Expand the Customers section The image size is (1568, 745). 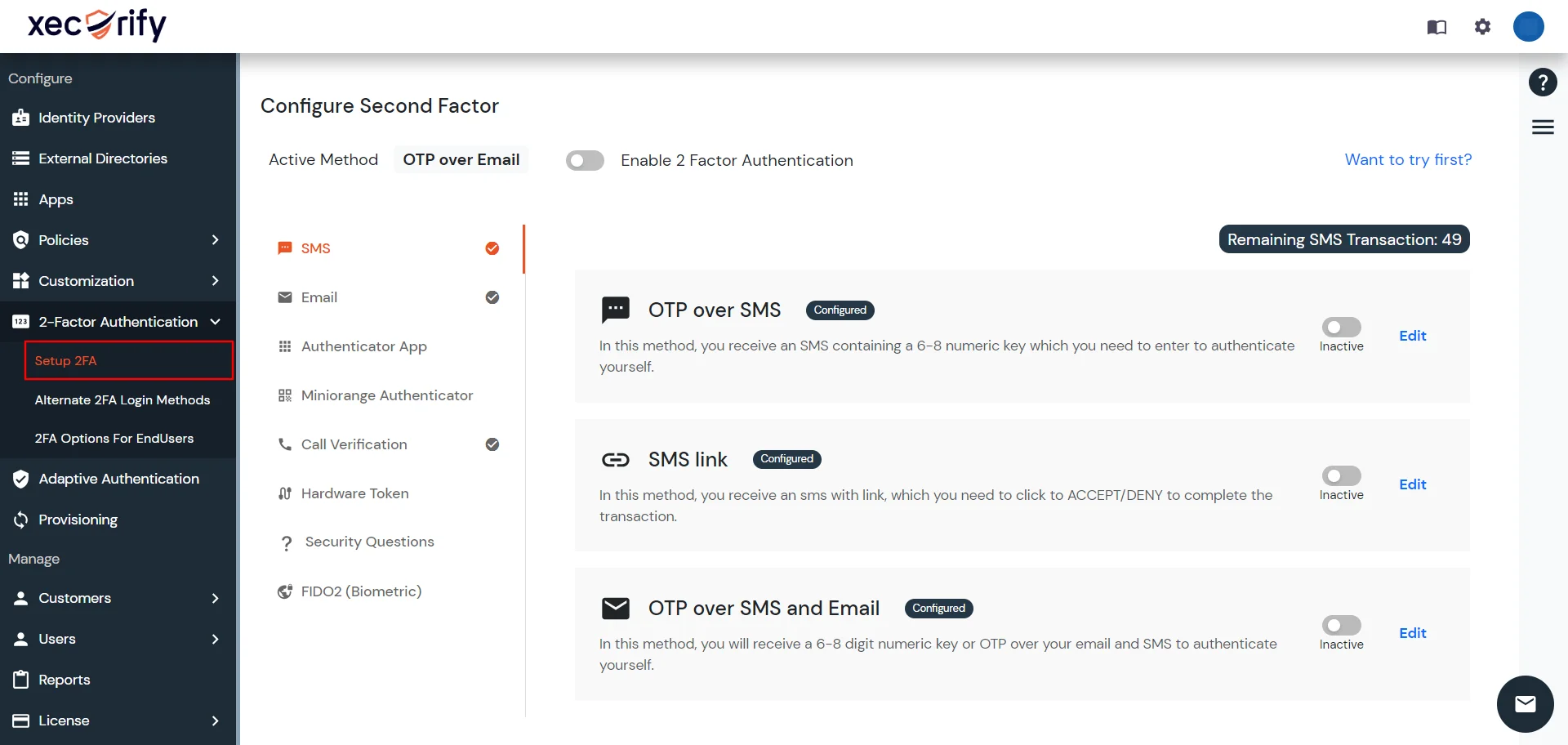coord(215,598)
